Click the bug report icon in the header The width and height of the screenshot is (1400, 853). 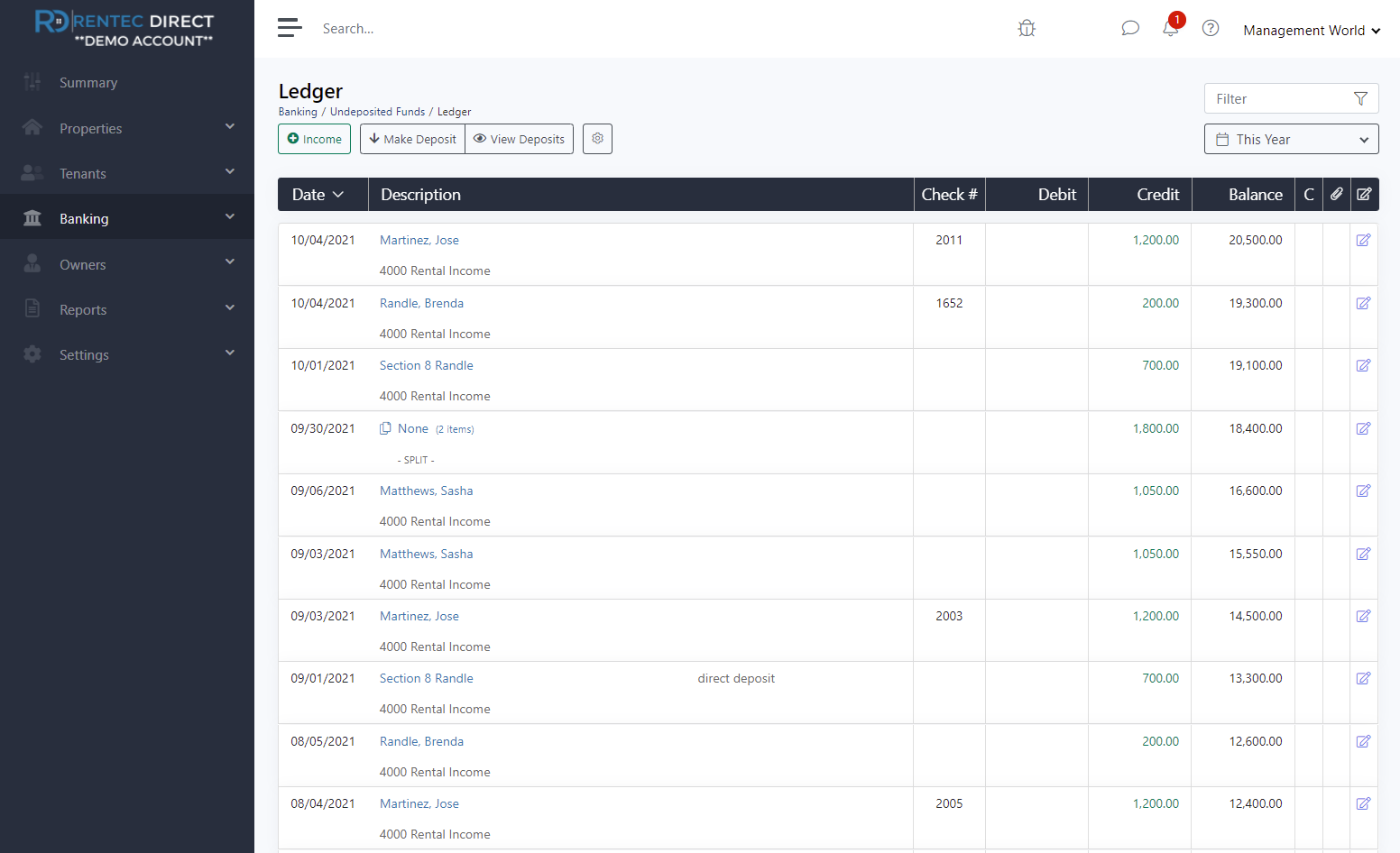(x=1026, y=28)
